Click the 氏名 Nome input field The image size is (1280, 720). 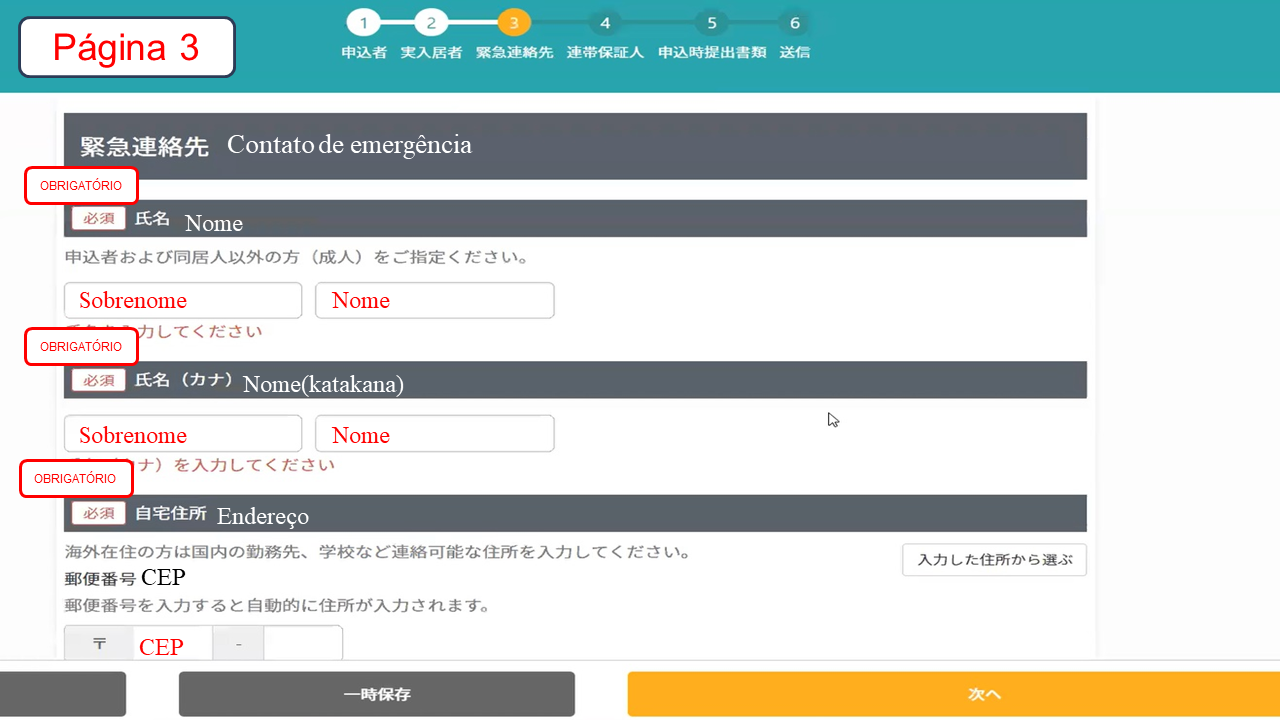[434, 300]
